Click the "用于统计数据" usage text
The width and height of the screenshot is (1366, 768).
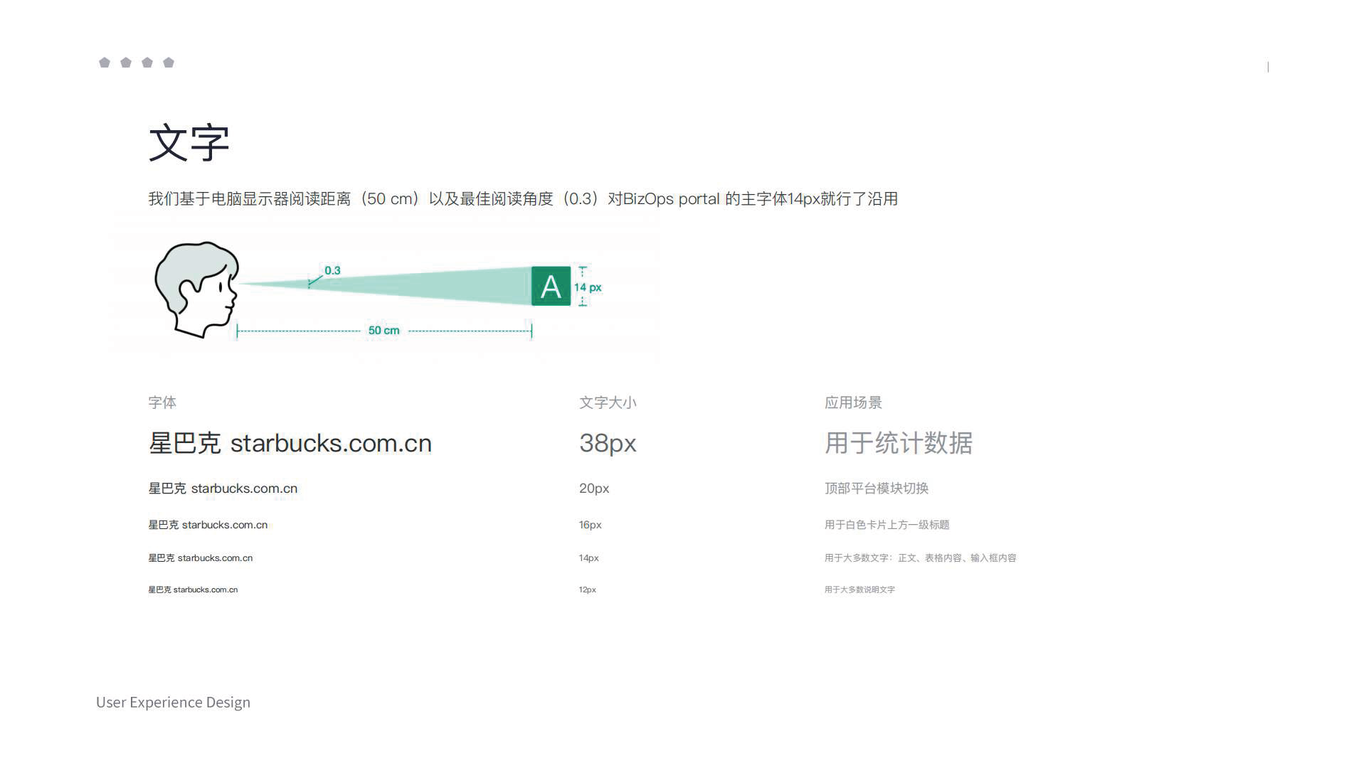click(x=898, y=443)
